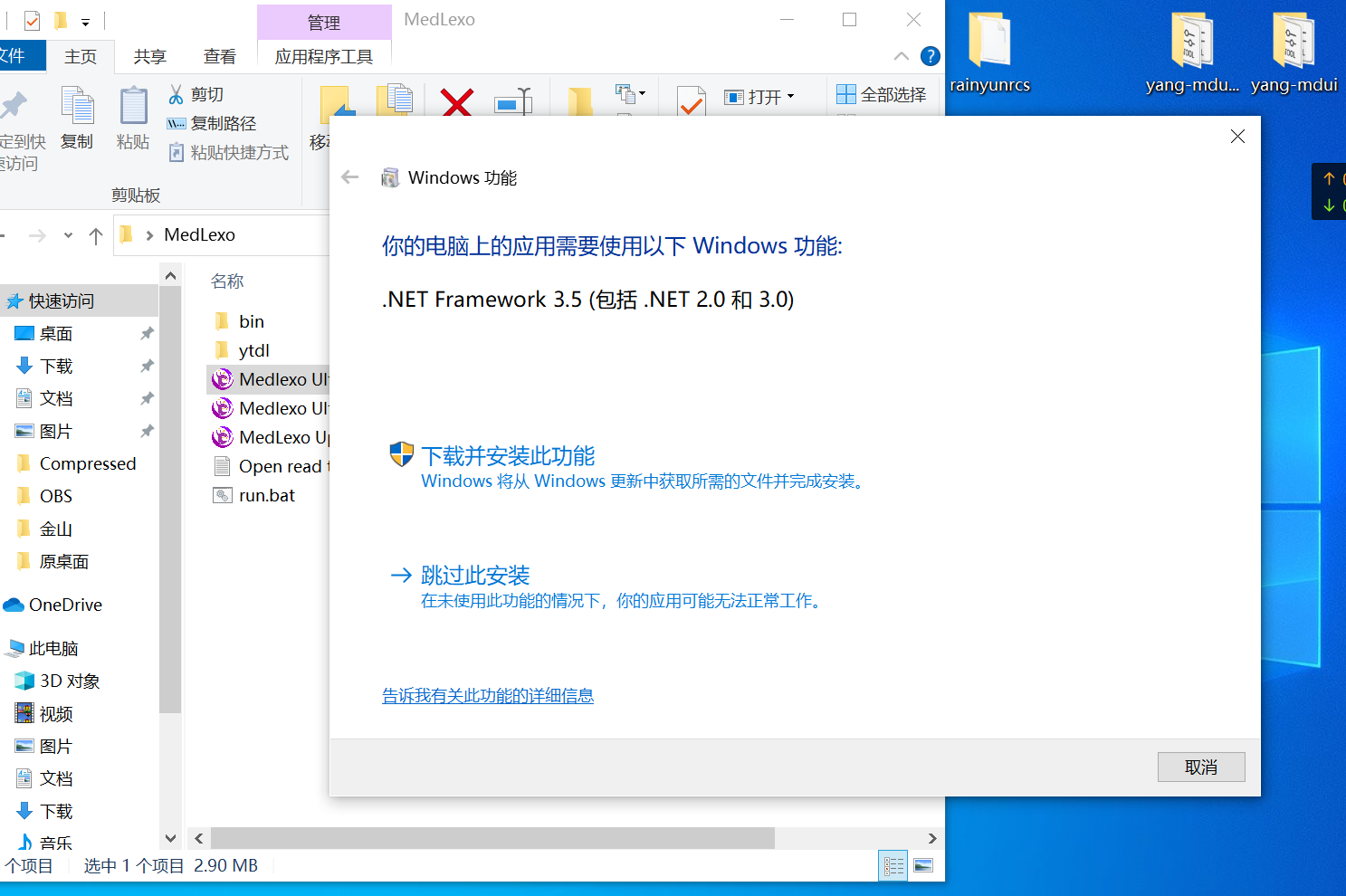Click the file list scroll-right arrow

932,838
